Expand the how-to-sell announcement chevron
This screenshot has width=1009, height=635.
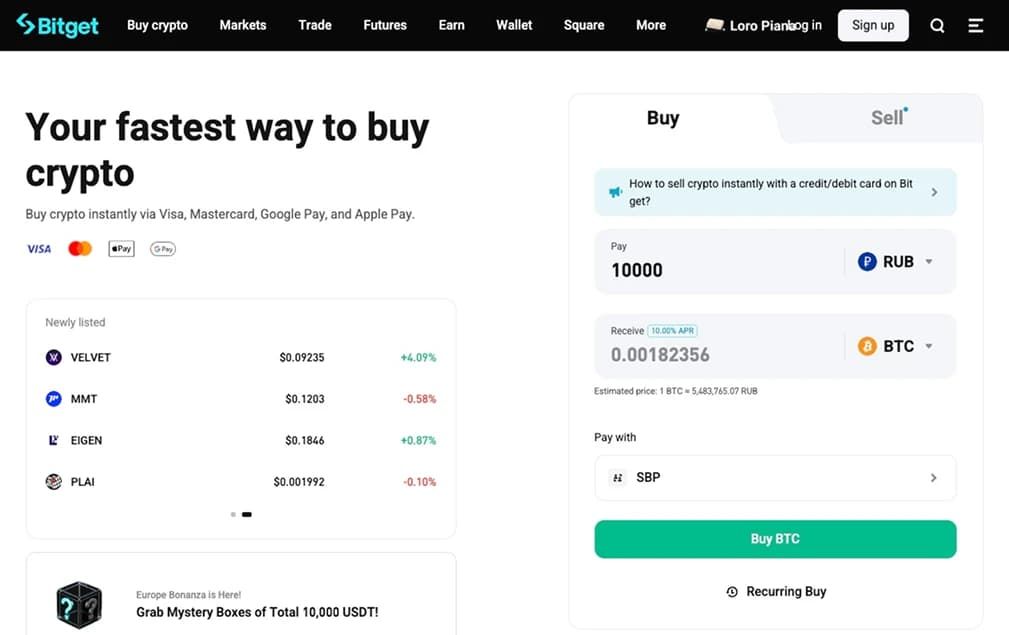point(934,192)
